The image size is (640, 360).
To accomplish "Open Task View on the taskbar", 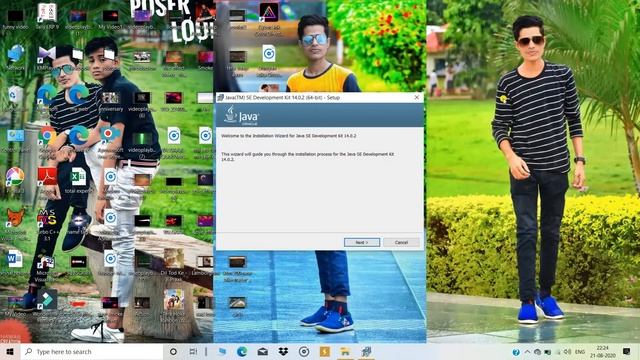I will 193,351.
